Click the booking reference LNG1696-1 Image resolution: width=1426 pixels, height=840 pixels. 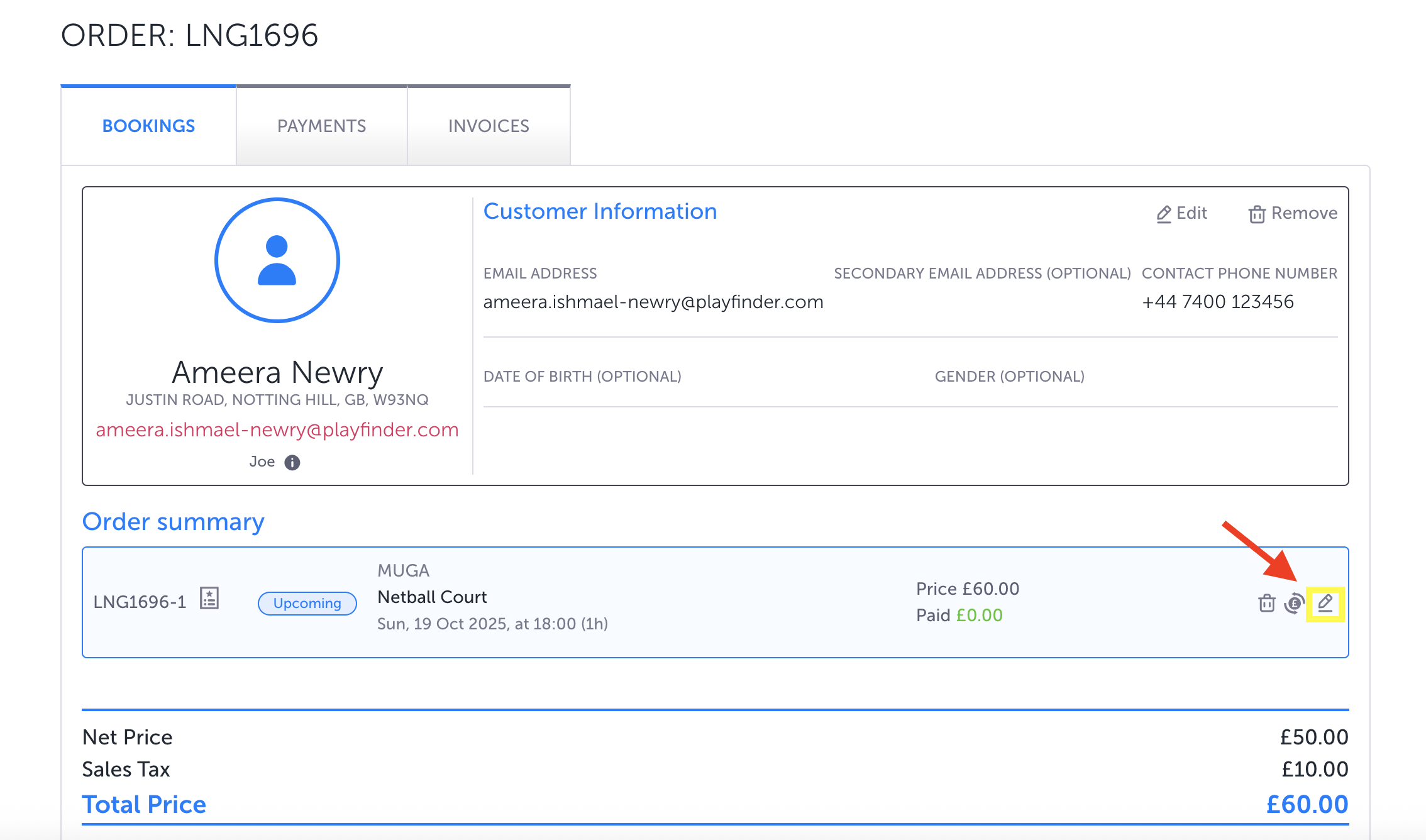coord(140,602)
